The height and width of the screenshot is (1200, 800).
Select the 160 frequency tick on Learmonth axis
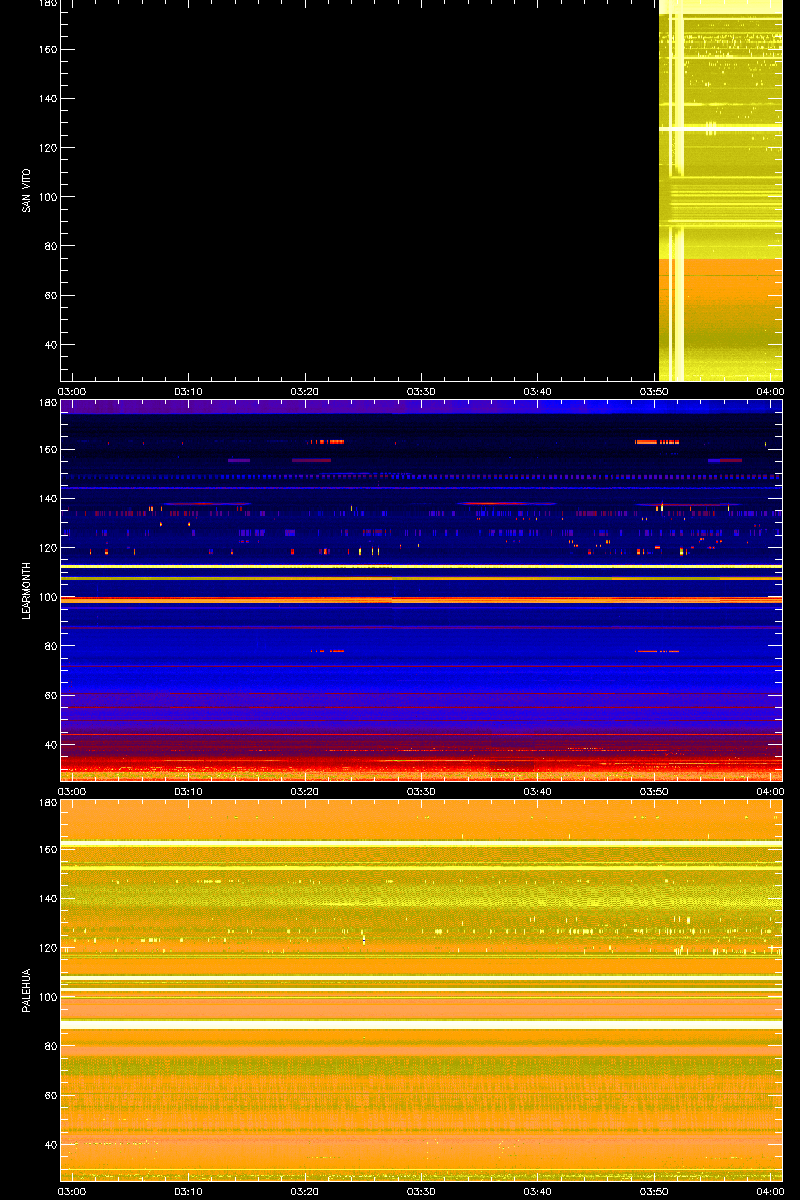click(46, 450)
